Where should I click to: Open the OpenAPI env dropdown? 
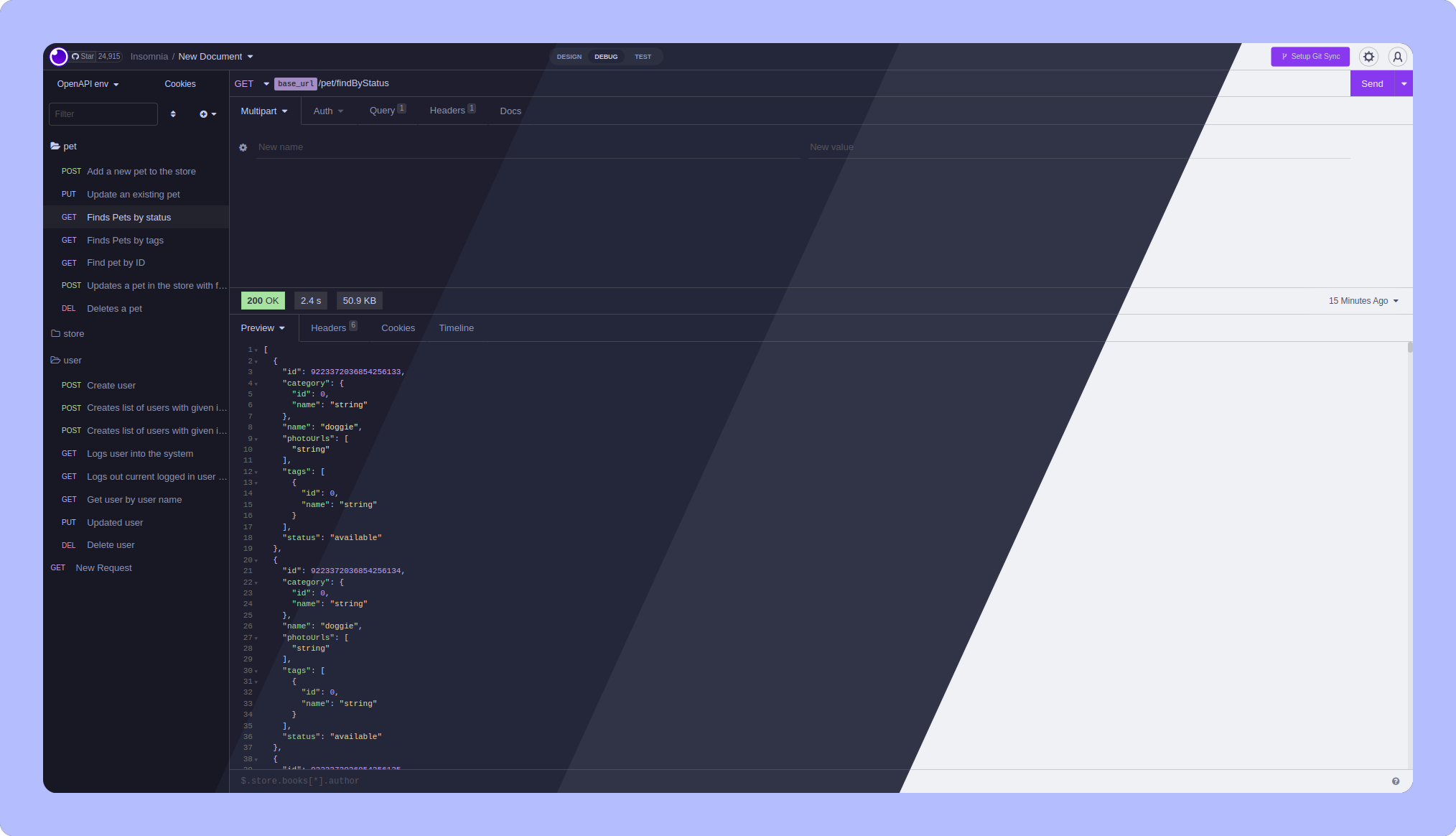click(x=88, y=84)
